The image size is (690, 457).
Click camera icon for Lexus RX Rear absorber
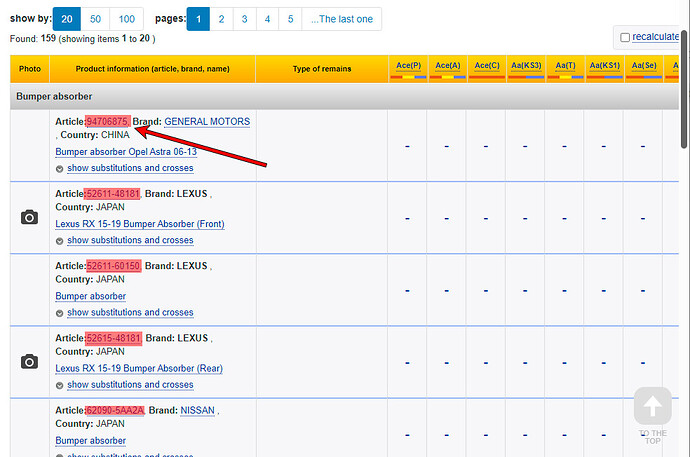click(29, 361)
